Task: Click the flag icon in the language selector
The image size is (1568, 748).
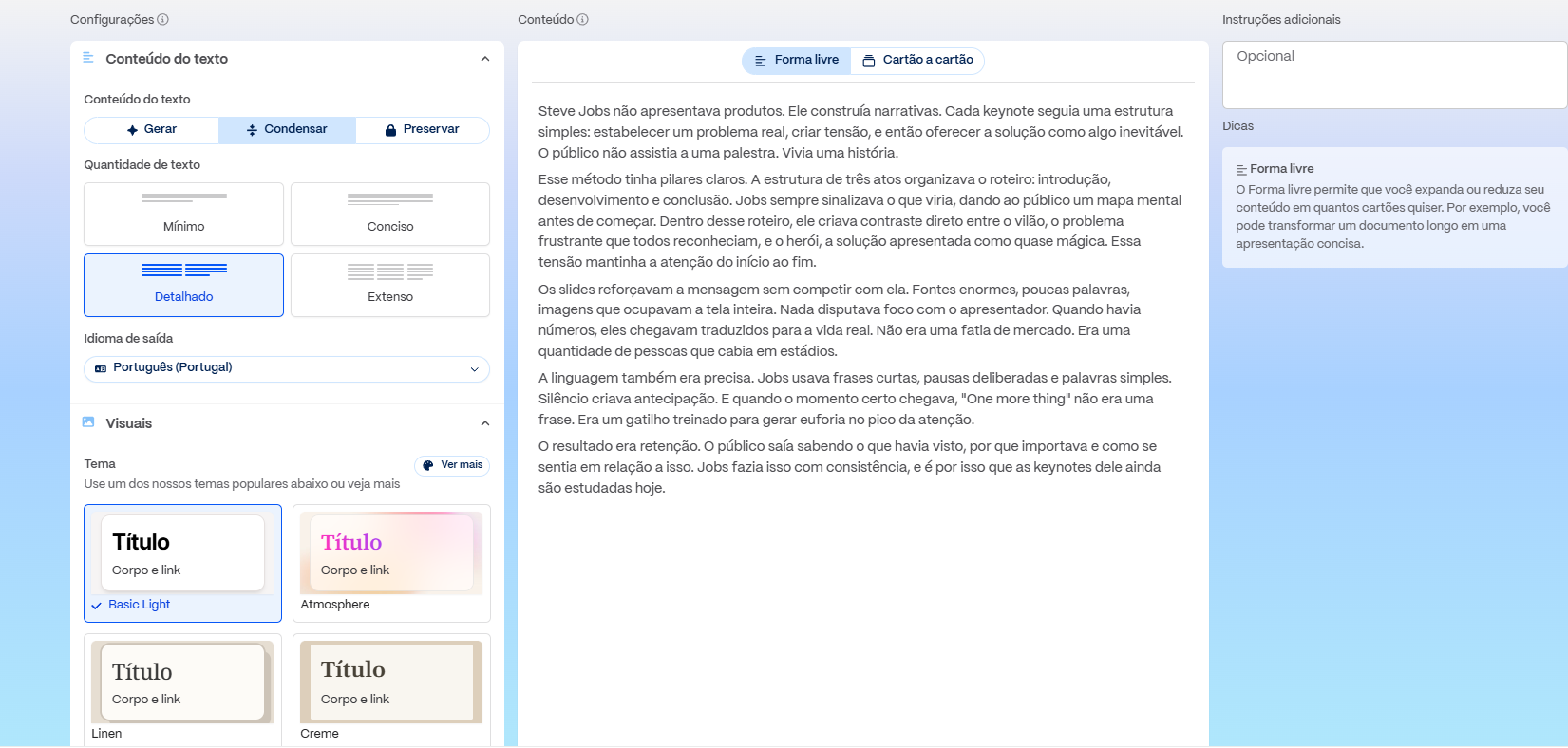Action: click(101, 368)
